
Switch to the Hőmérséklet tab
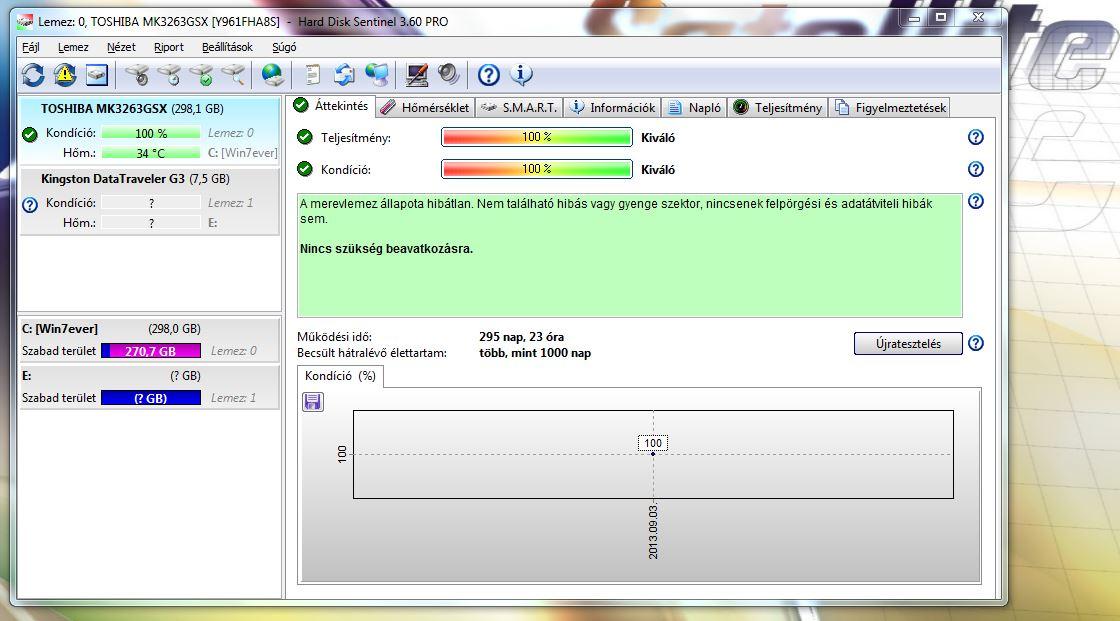(x=425, y=108)
